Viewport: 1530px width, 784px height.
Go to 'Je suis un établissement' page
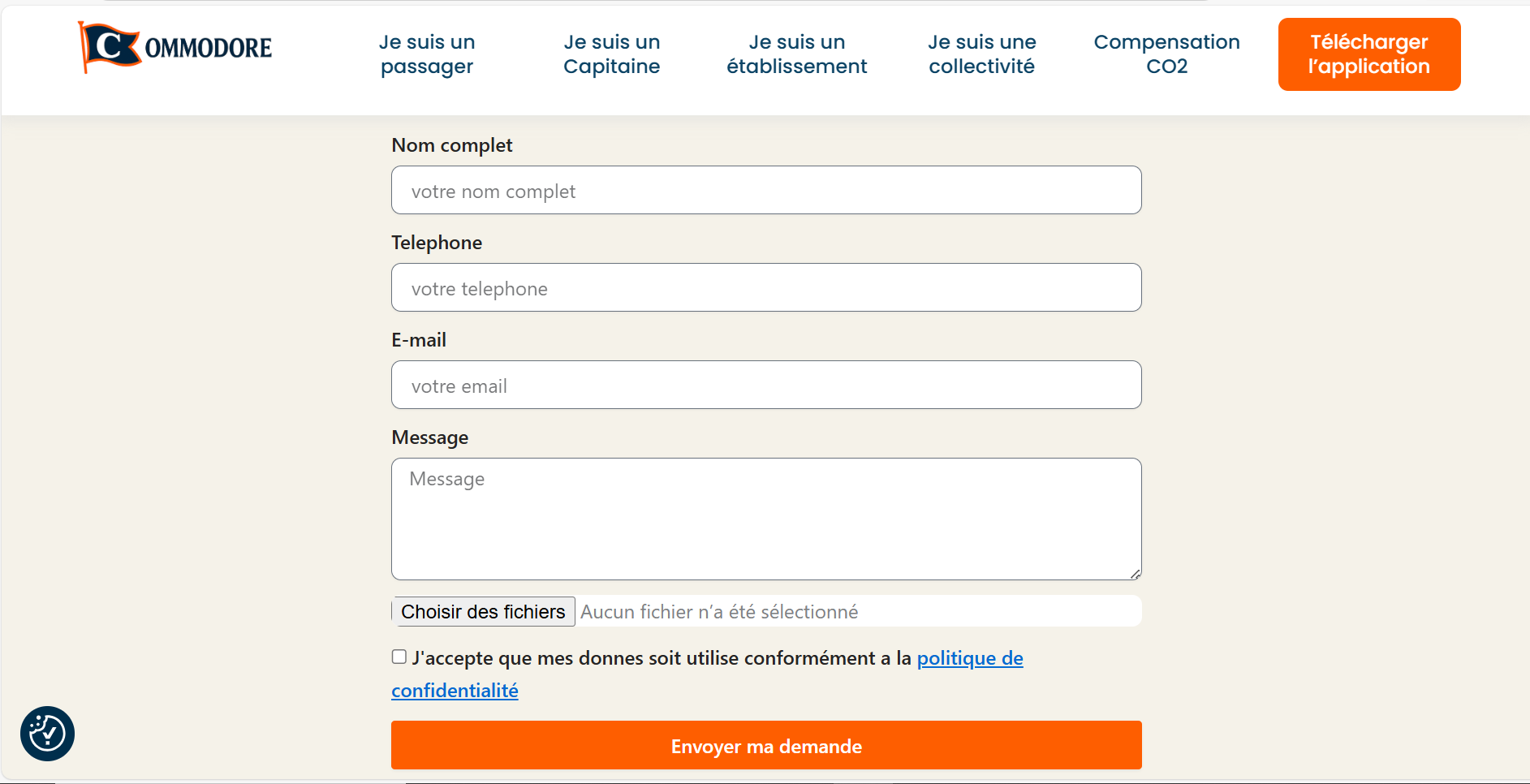pos(796,54)
